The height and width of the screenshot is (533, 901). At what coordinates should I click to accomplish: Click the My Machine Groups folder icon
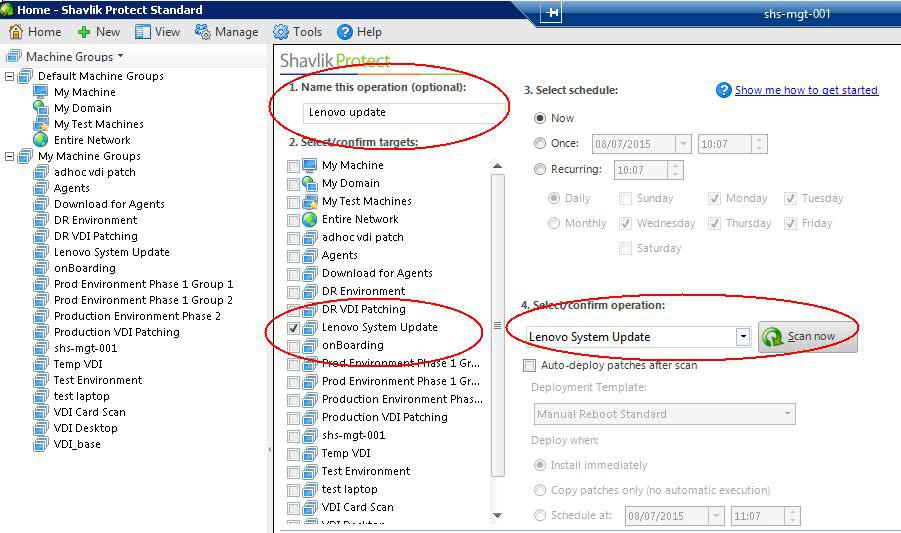(x=25, y=156)
